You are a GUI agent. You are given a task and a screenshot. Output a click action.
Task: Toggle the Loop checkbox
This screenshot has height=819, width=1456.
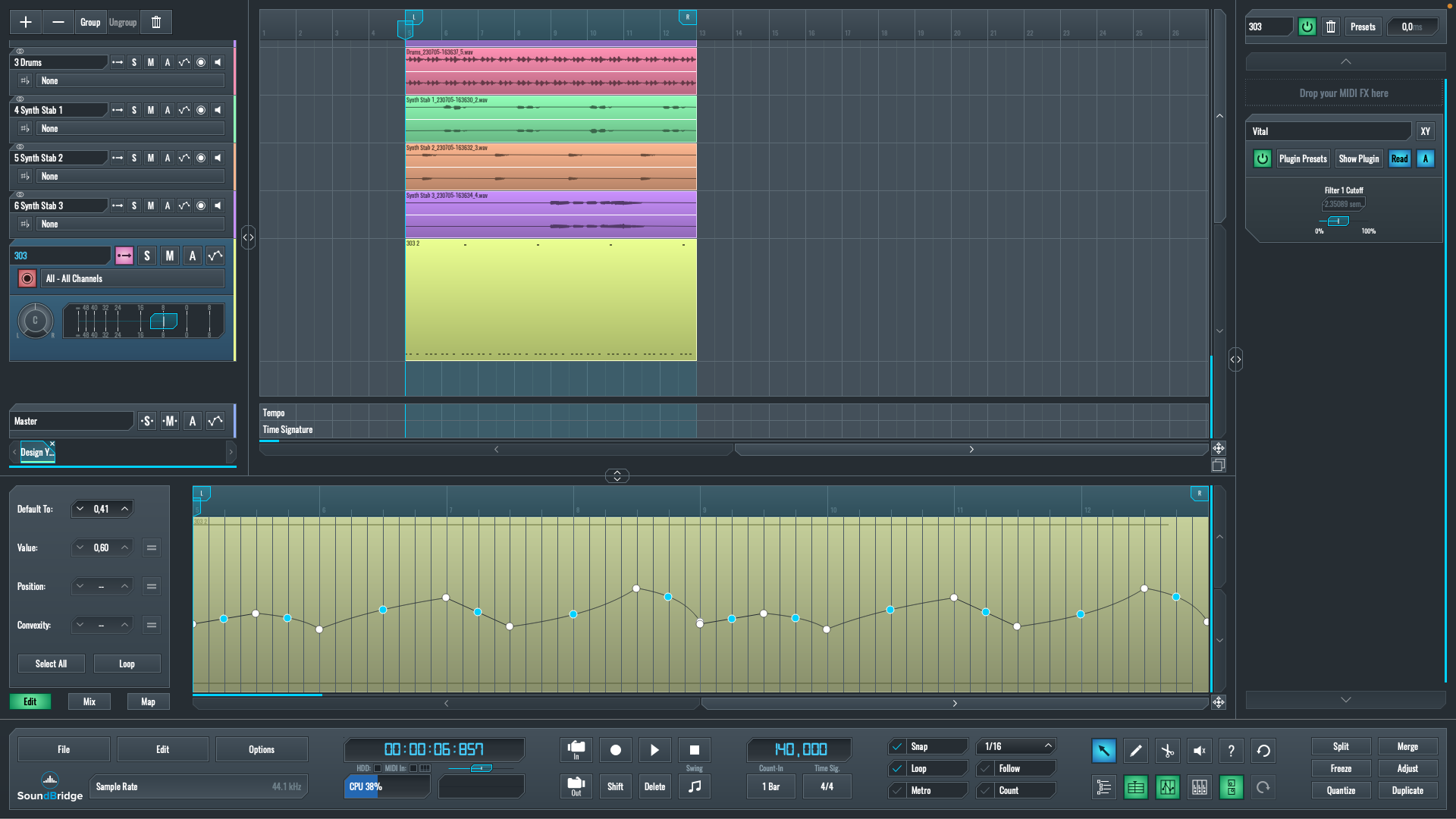897,768
